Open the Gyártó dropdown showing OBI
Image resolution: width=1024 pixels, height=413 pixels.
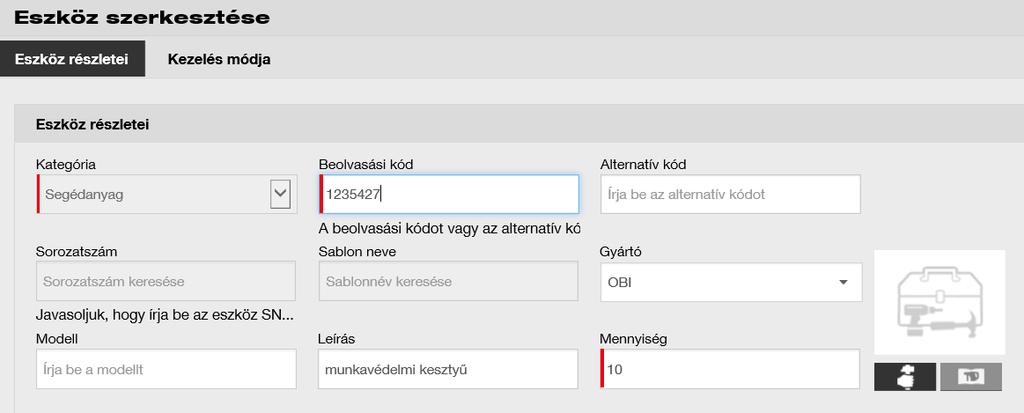pos(731,282)
